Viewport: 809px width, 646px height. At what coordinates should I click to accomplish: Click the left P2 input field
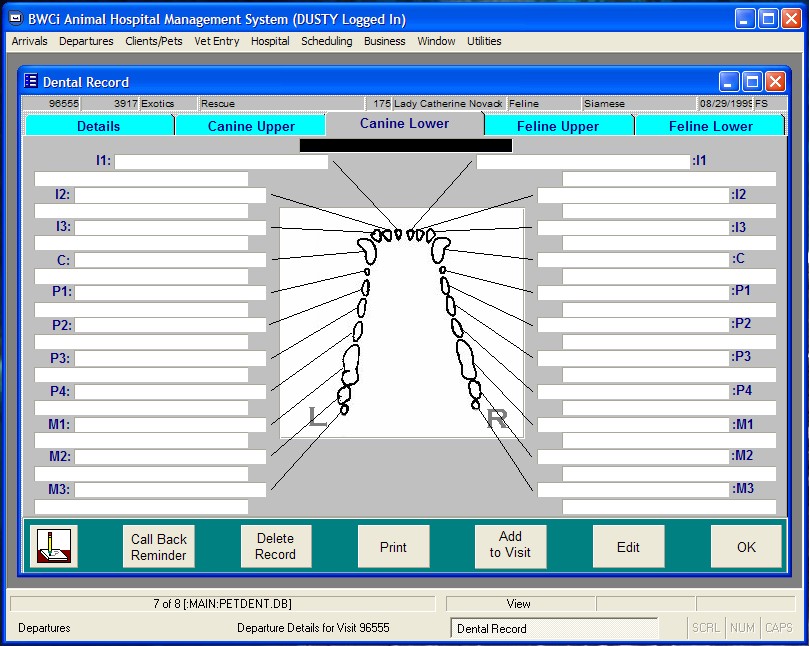click(x=170, y=325)
